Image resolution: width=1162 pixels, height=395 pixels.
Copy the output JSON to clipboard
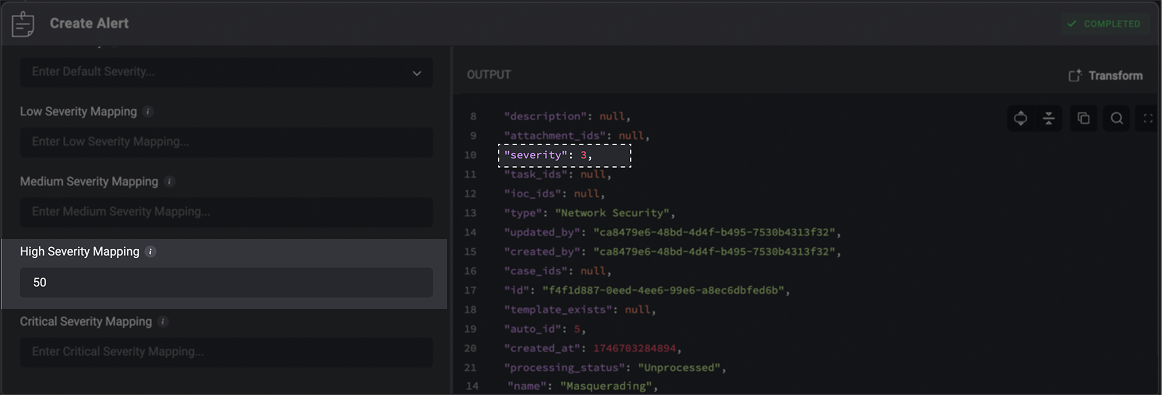1083,119
